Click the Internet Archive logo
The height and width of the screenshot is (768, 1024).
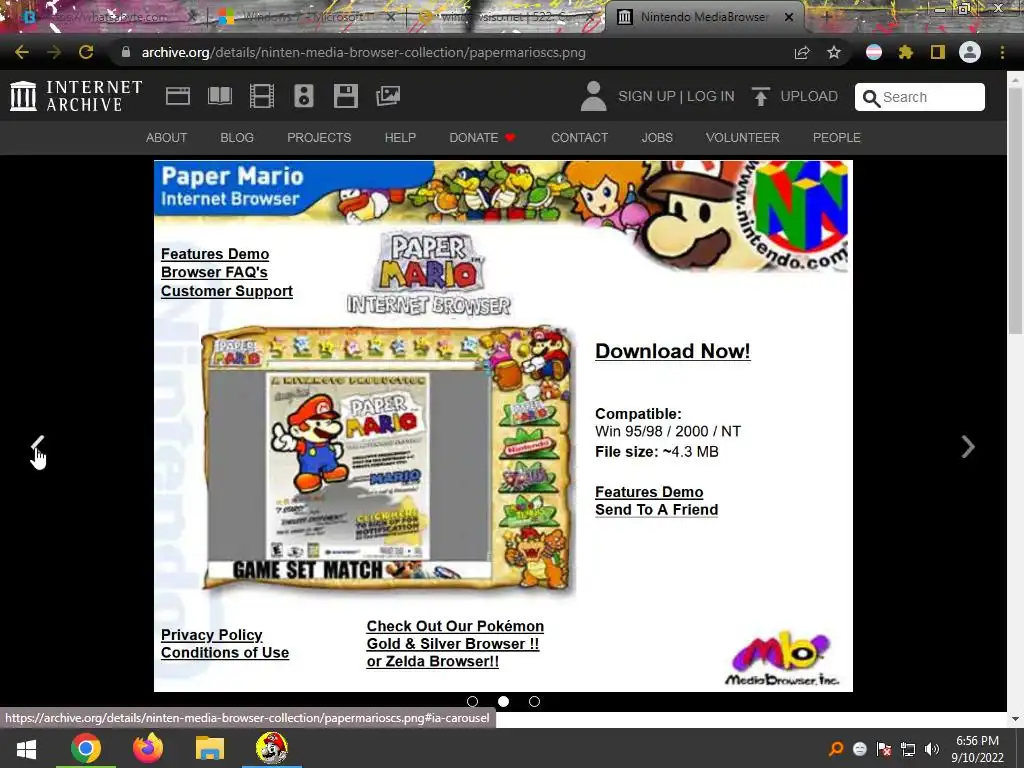pos(76,96)
